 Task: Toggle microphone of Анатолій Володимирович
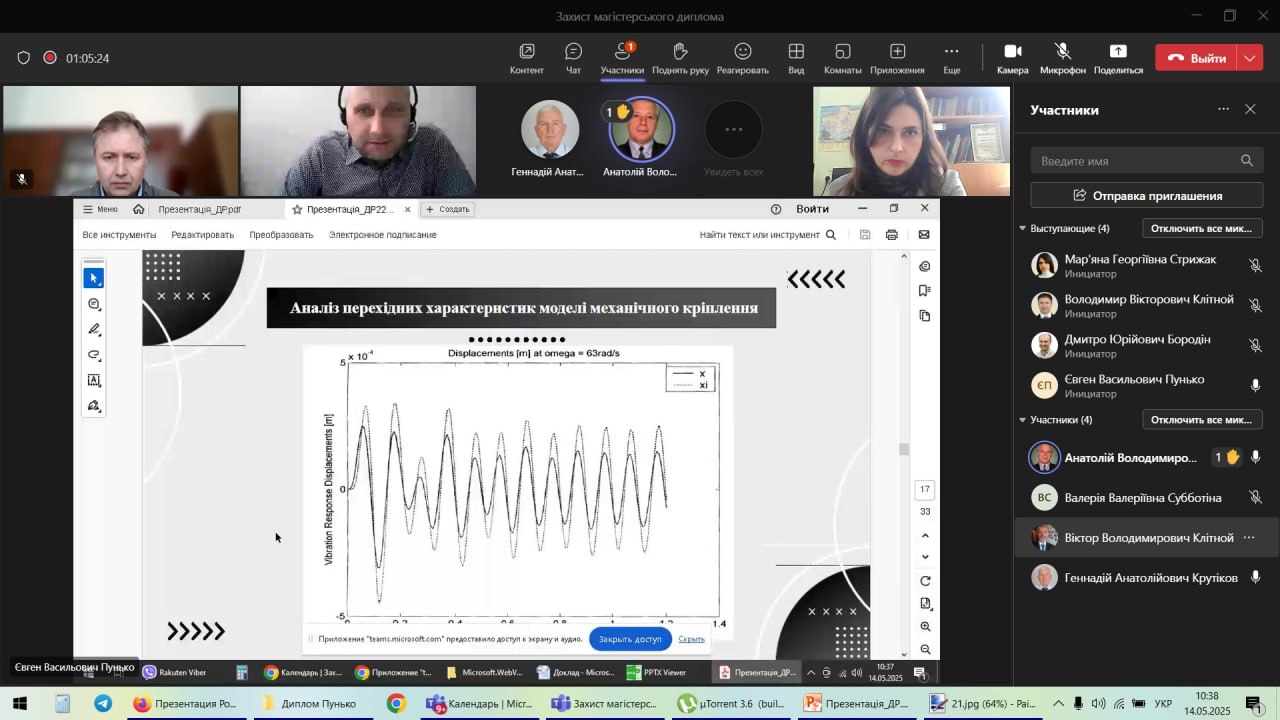(1255, 457)
